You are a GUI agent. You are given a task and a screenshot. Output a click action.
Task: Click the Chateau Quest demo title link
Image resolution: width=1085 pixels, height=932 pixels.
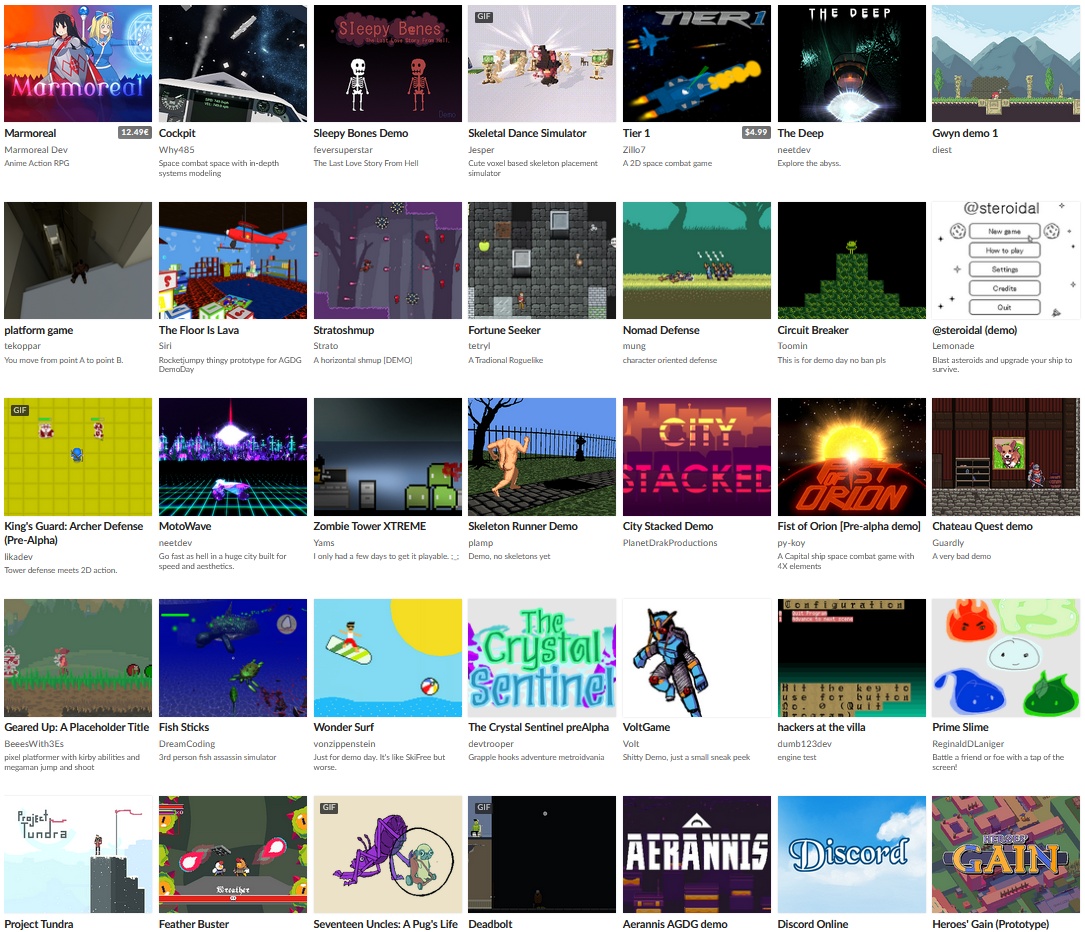pyautogui.click(x=983, y=526)
